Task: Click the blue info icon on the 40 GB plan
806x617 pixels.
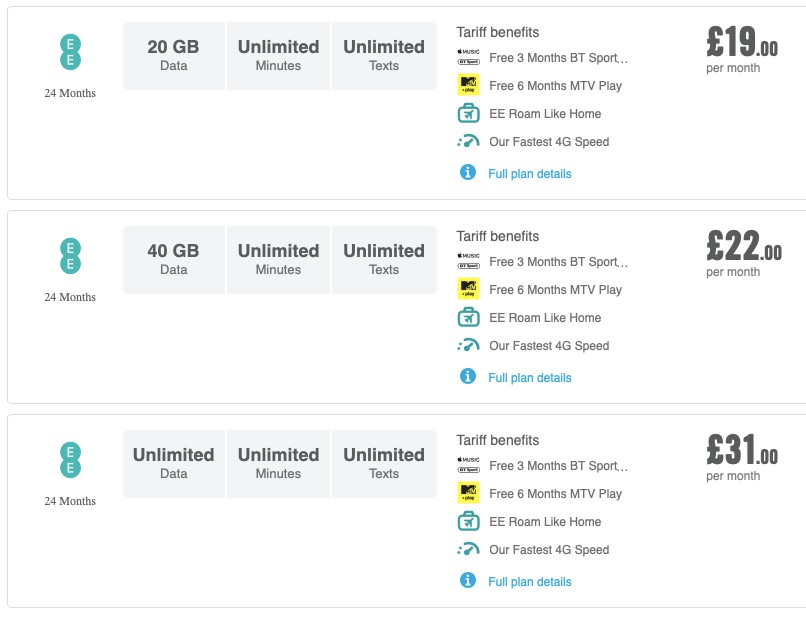Action: tap(467, 377)
